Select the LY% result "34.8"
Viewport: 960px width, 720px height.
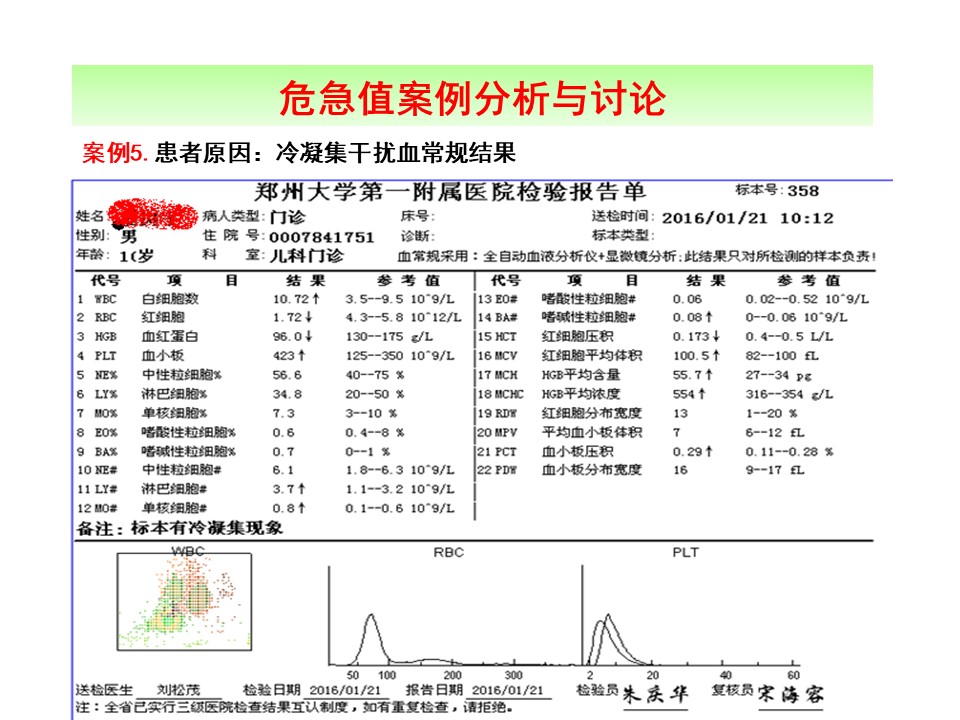click(x=287, y=394)
